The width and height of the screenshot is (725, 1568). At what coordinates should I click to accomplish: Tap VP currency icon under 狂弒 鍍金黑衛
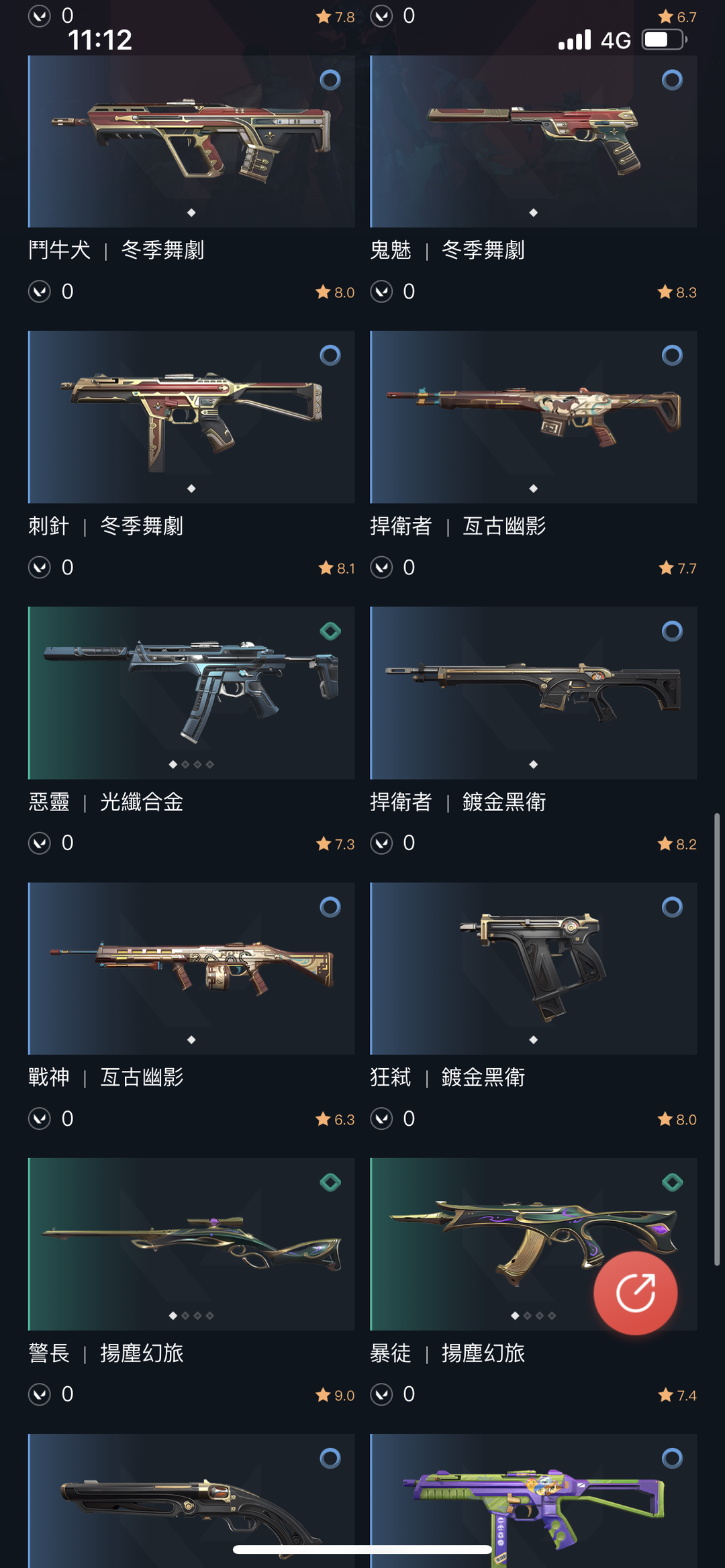[381, 1118]
